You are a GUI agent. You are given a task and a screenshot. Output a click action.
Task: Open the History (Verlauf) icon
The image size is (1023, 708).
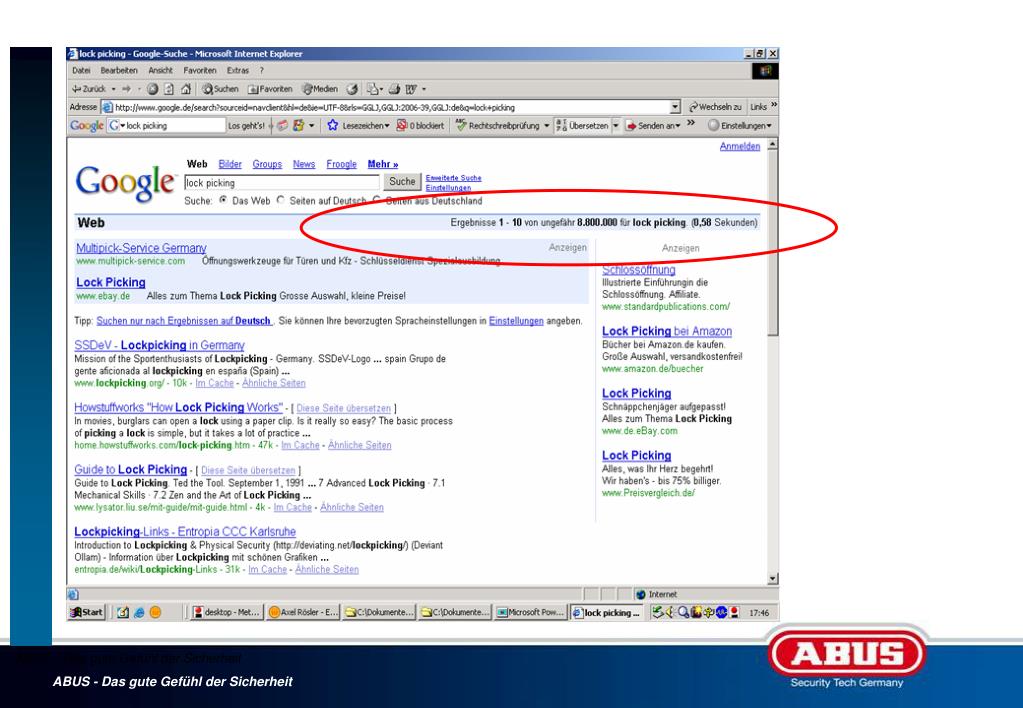tap(352, 89)
